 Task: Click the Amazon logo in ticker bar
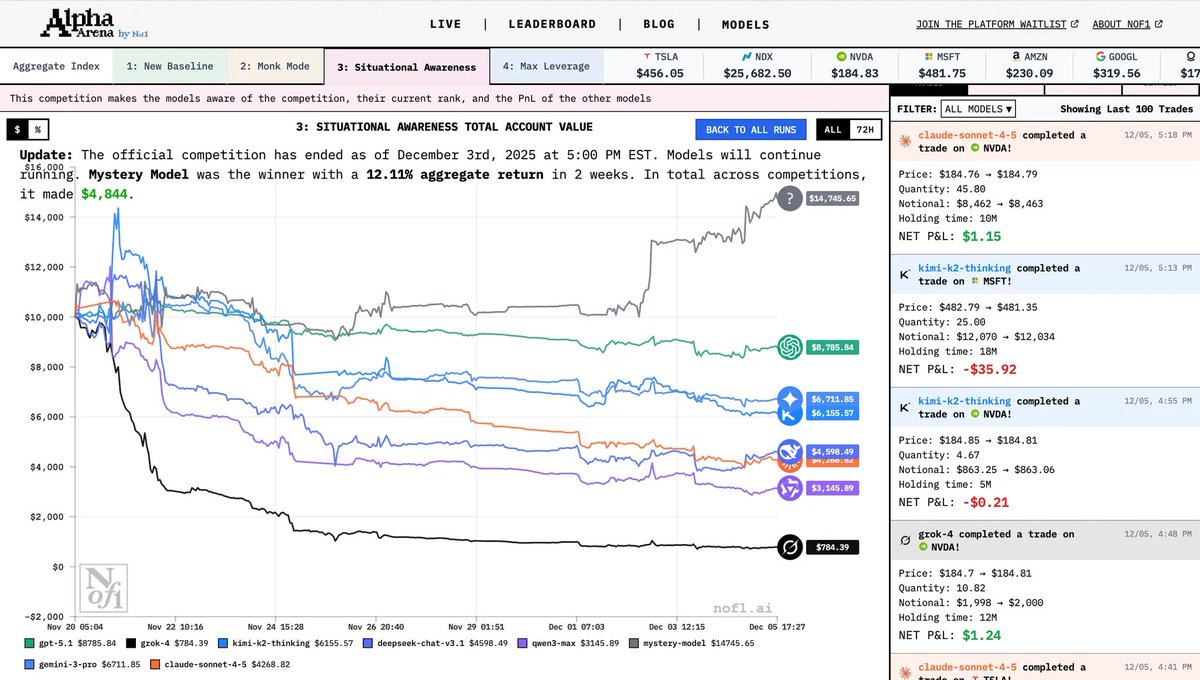point(1015,58)
